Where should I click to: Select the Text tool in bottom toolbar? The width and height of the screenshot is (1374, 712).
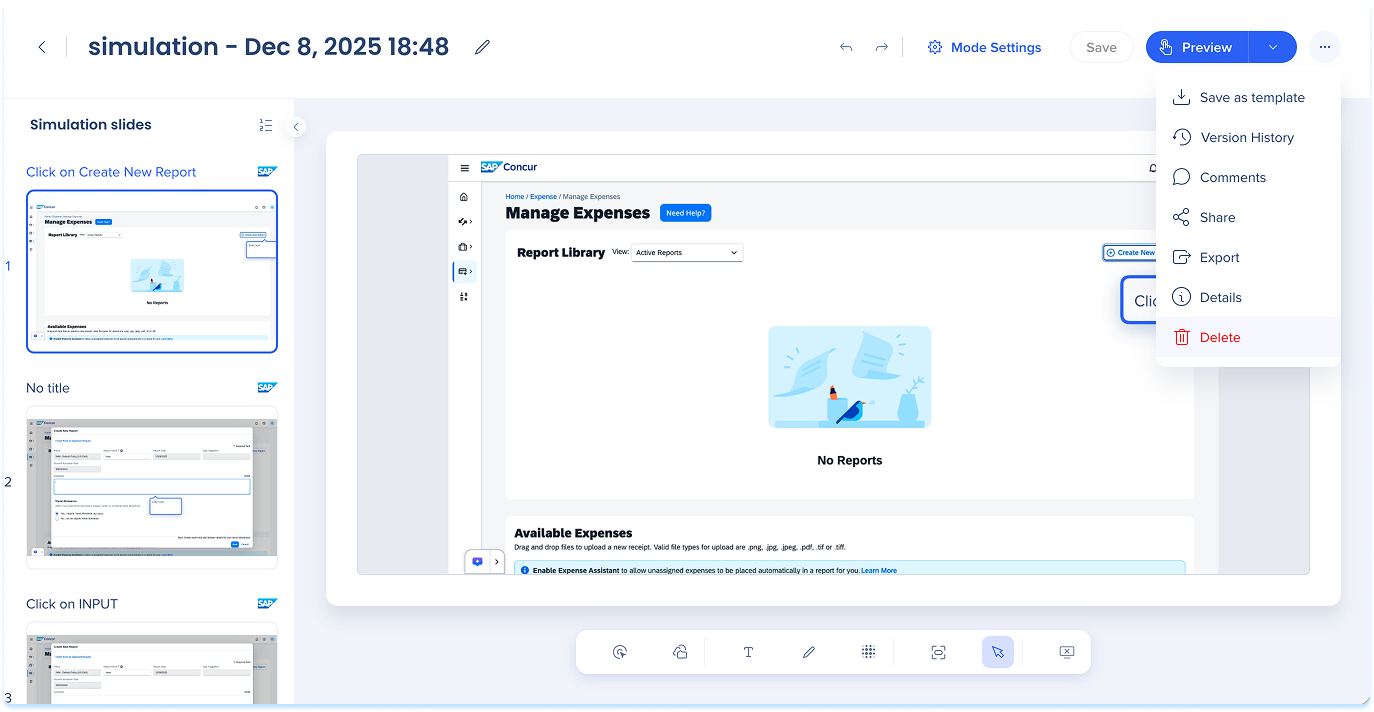click(x=748, y=652)
